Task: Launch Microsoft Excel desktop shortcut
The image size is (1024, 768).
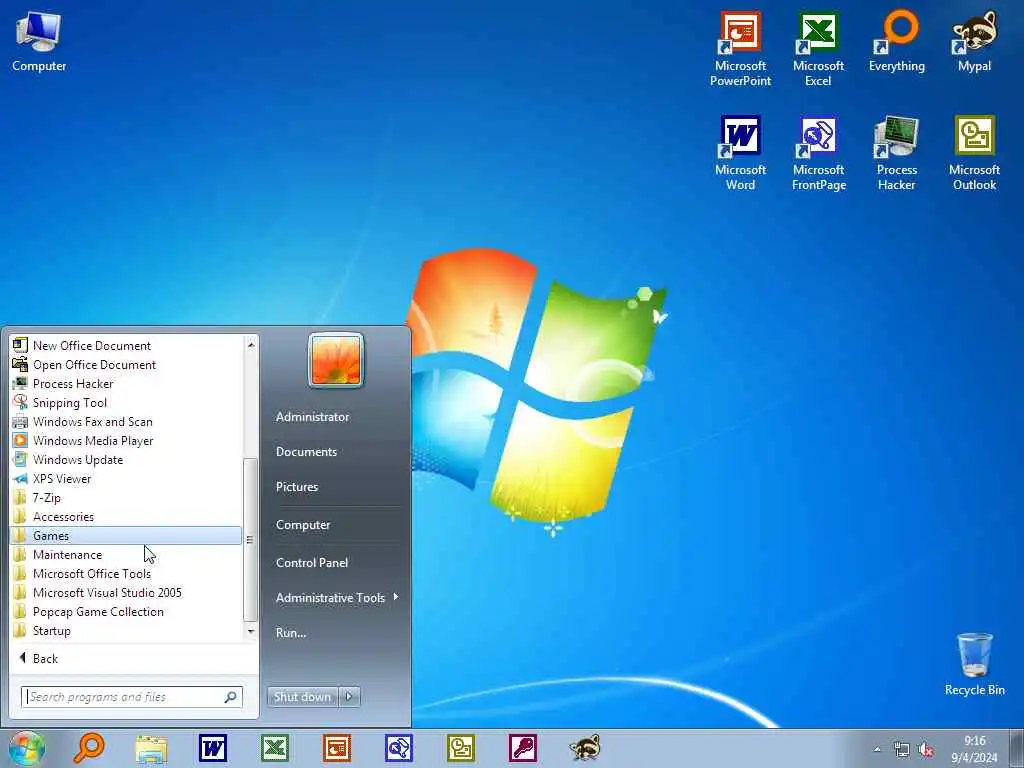Action: tap(818, 49)
